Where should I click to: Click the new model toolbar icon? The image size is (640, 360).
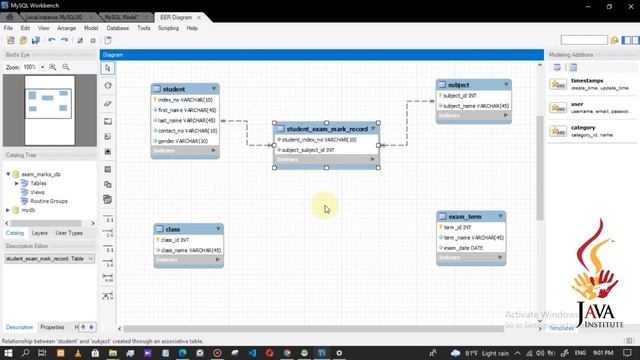[x=11, y=40]
